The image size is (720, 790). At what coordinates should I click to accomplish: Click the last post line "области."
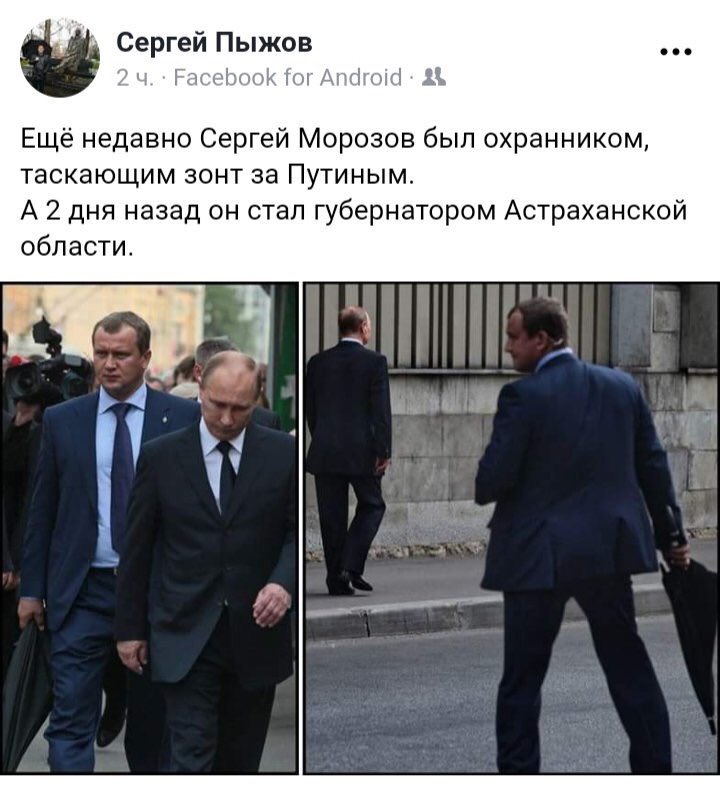(x=77, y=246)
